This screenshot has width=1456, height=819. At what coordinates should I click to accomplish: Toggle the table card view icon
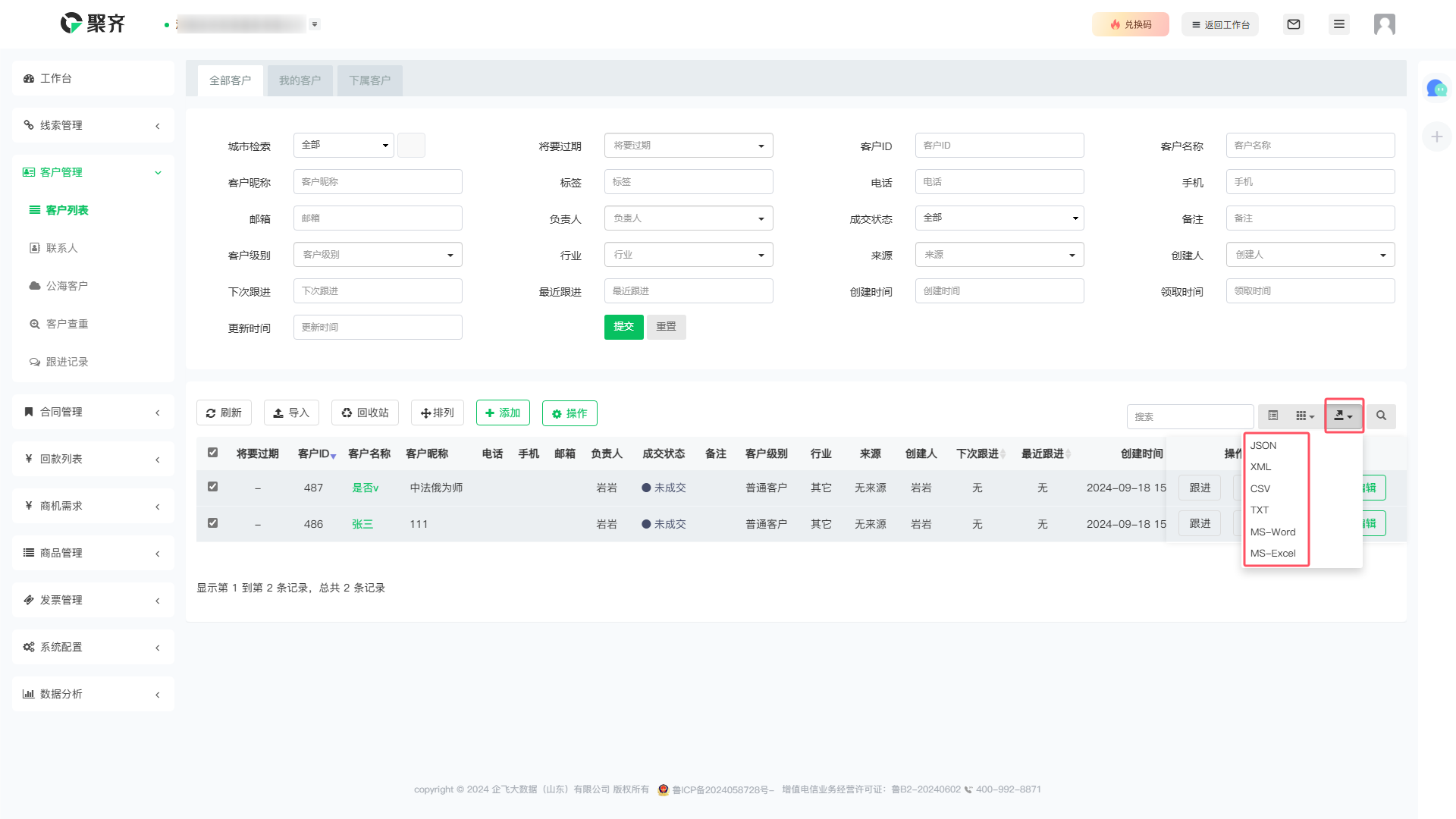click(x=1273, y=416)
